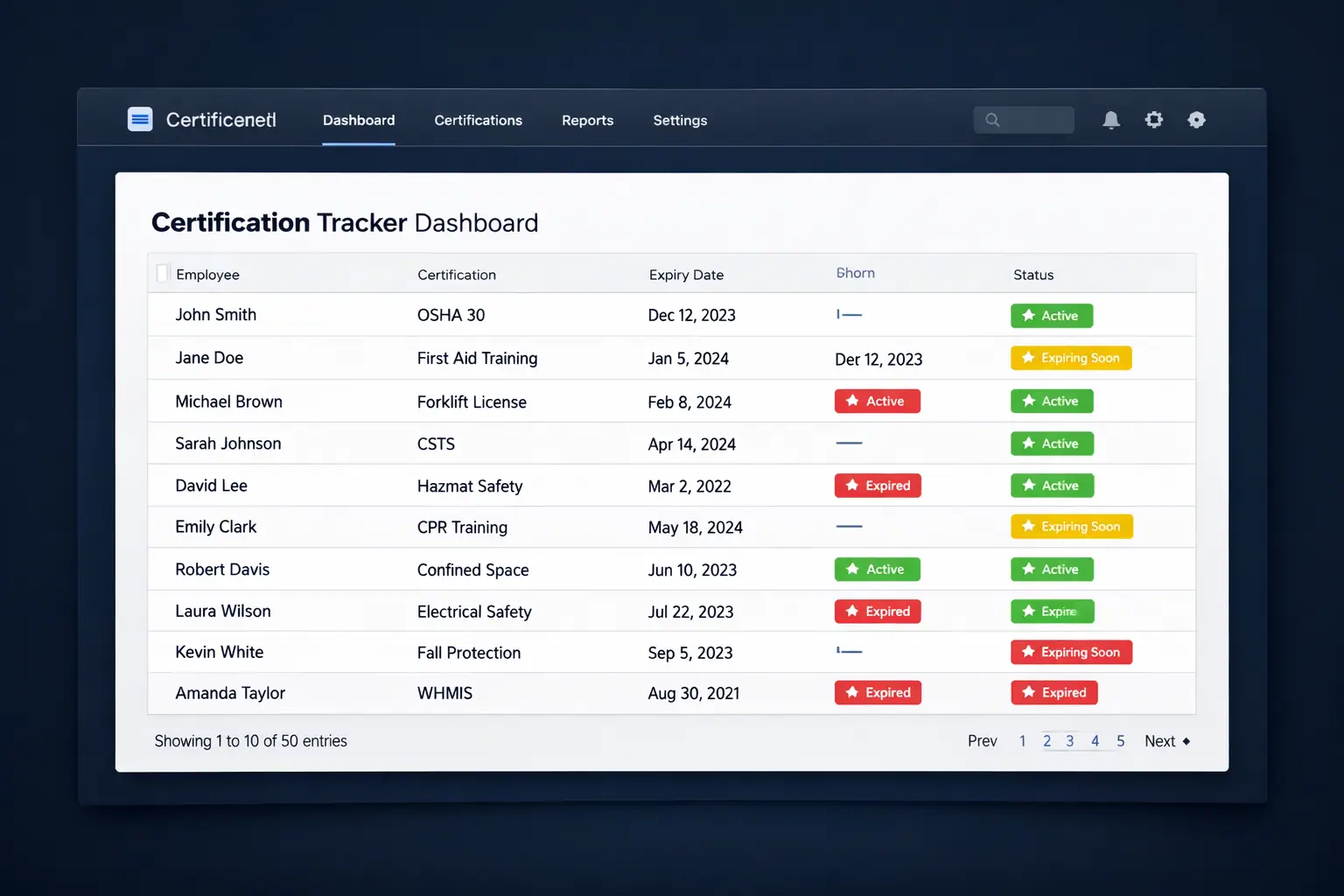
Task: Go to page 1
Action: pyautogui.click(x=1022, y=741)
